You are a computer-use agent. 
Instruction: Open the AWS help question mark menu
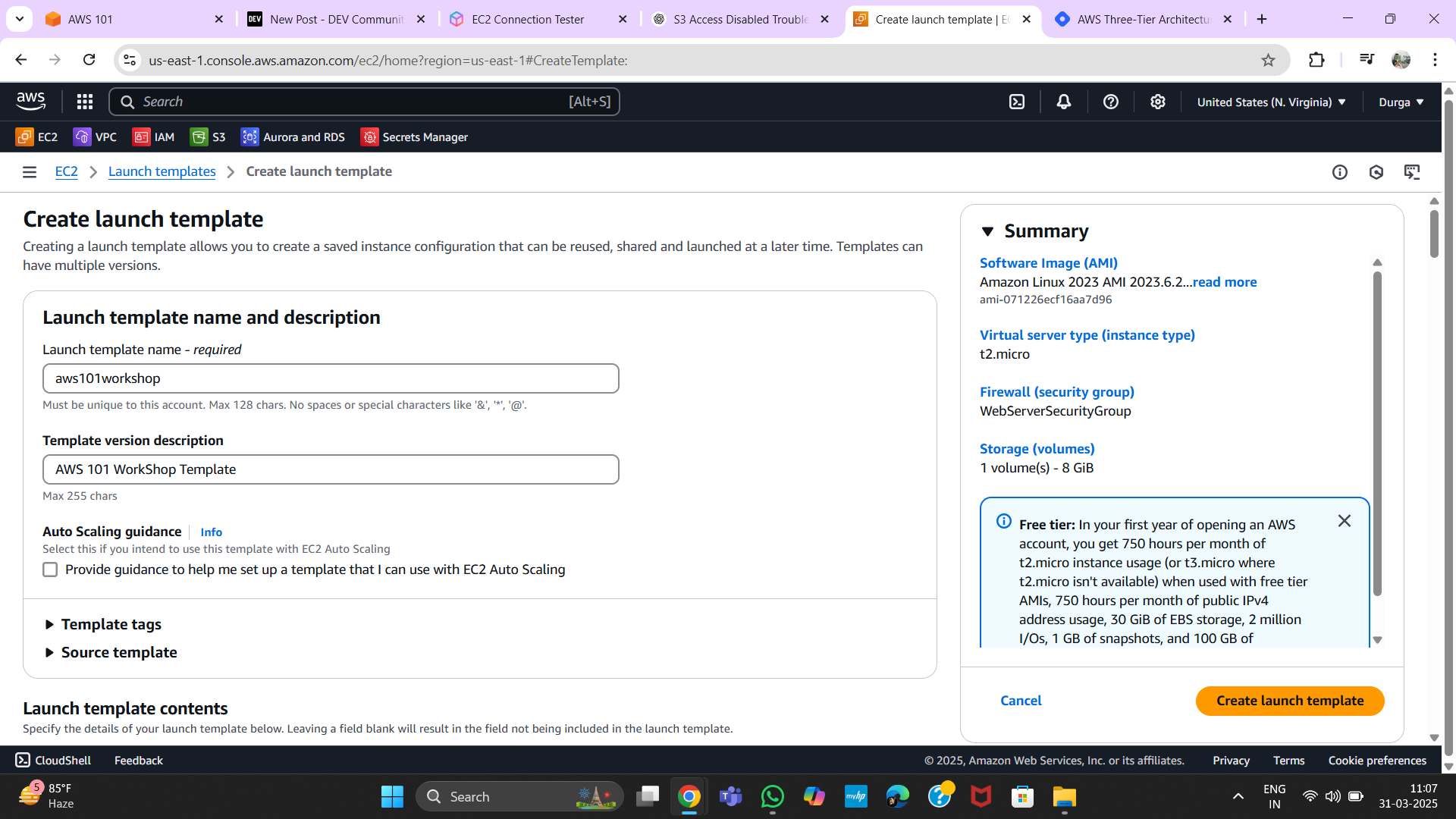pos(1111,102)
